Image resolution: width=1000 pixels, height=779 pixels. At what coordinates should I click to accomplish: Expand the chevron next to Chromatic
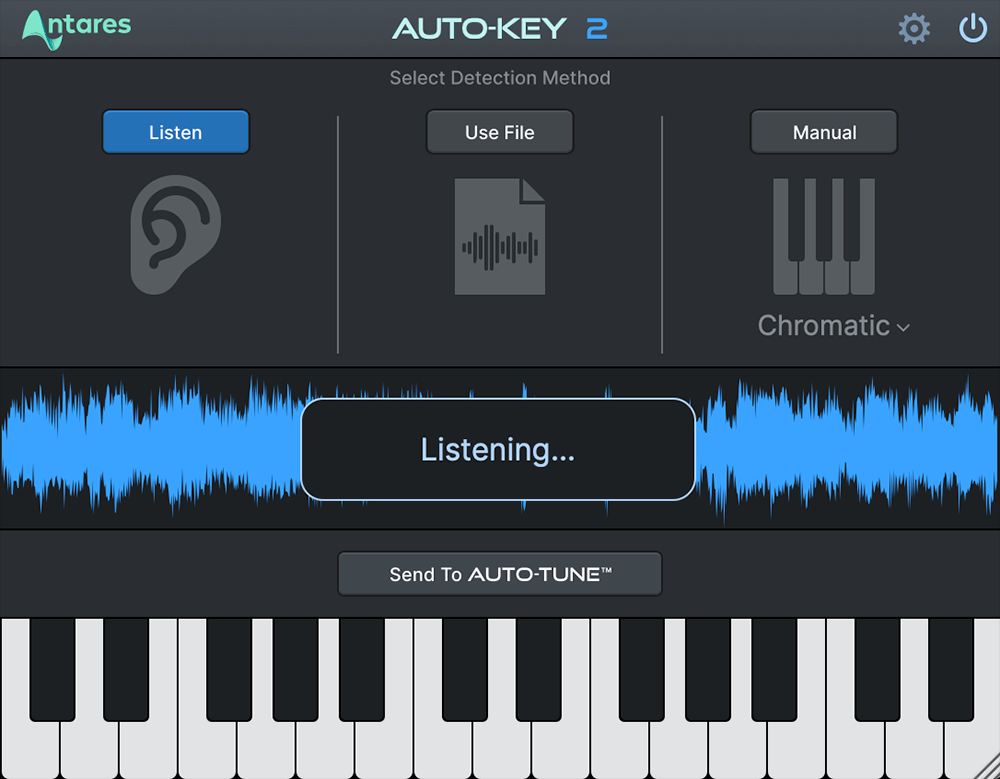click(x=903, y=328)
